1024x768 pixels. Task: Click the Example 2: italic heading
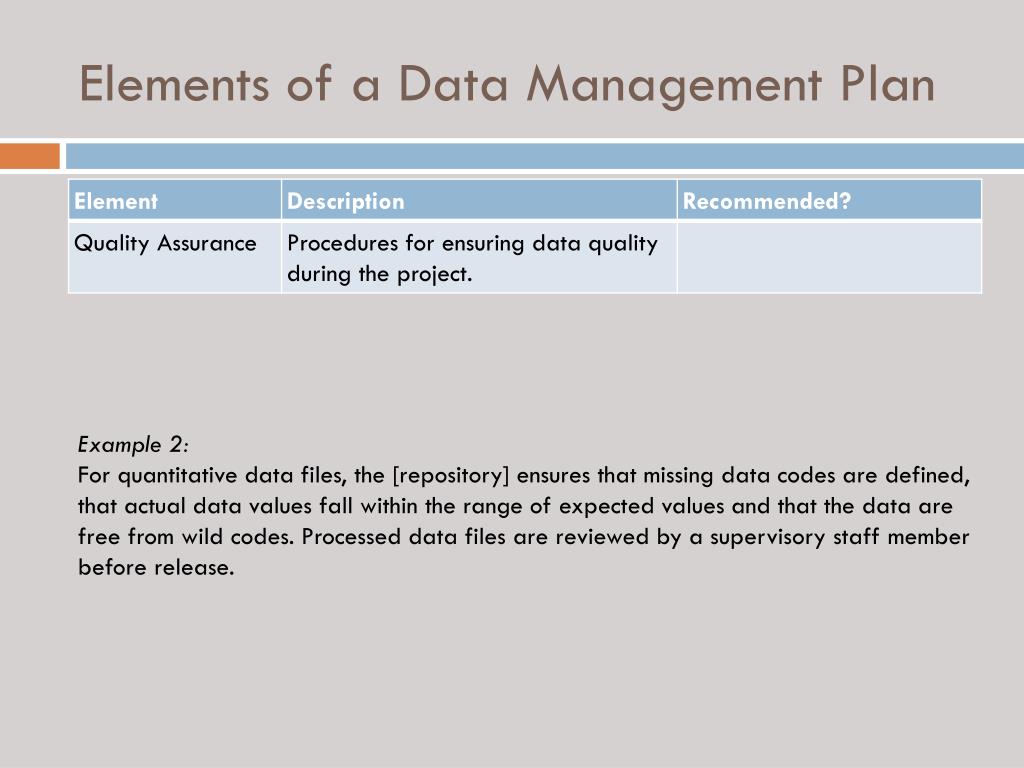click(x=133, y=445)
